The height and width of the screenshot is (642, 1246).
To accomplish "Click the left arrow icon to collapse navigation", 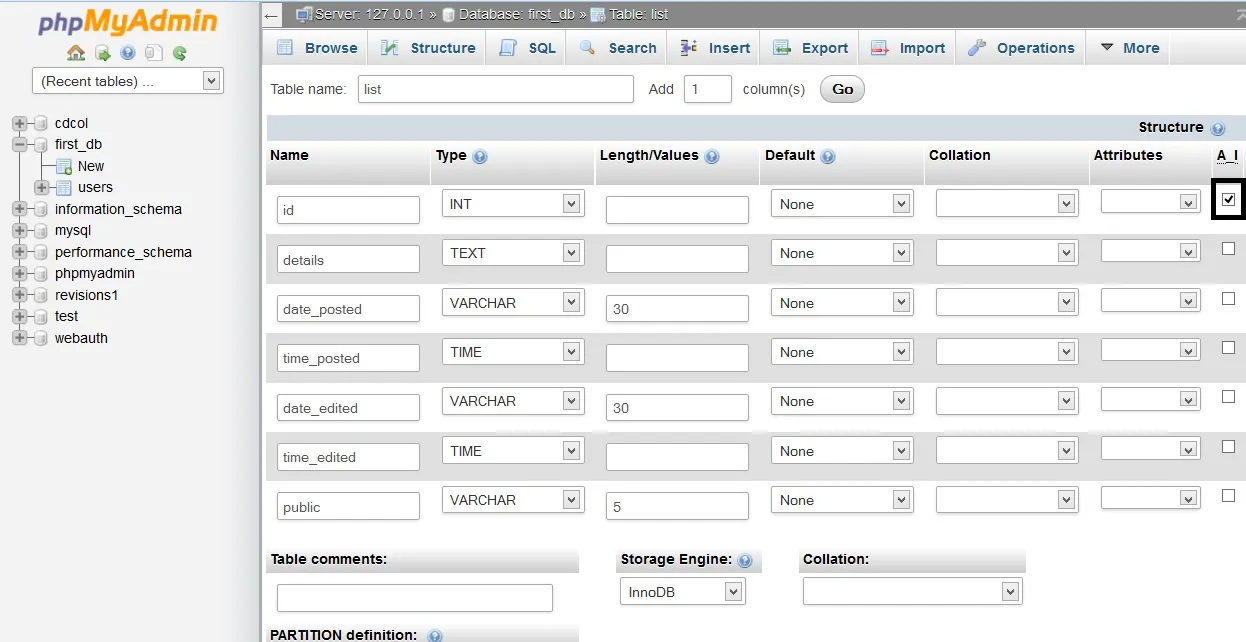I will tap(271, 15).
